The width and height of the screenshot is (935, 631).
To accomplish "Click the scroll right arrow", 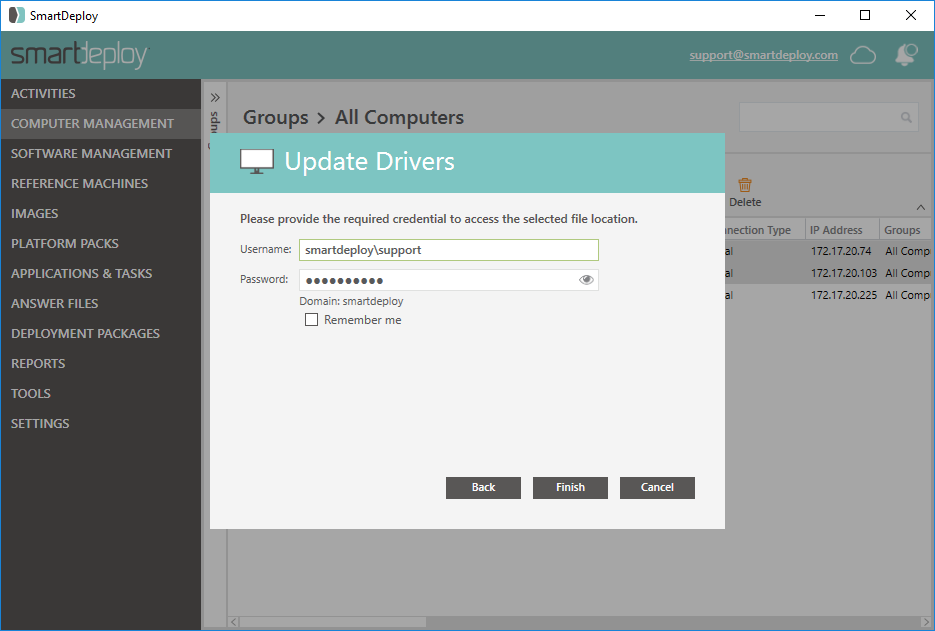I will [x=926, y=622].
